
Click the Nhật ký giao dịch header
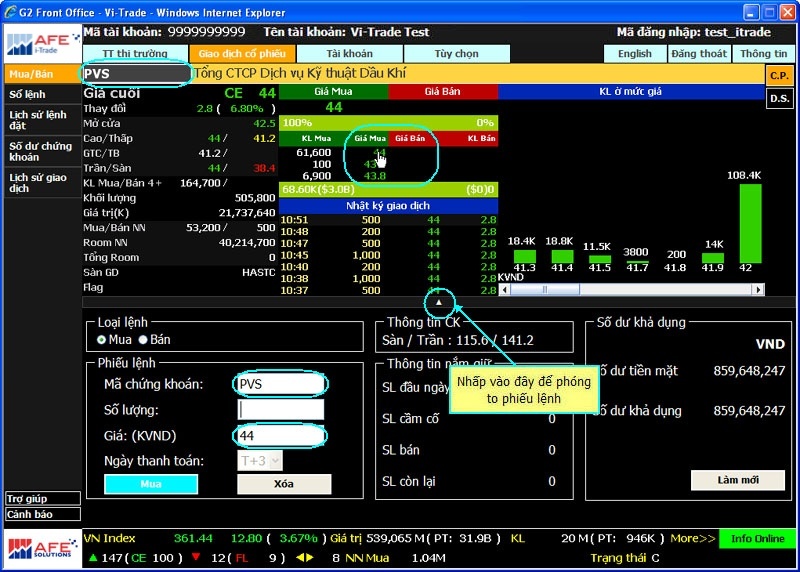coord(388,206)
